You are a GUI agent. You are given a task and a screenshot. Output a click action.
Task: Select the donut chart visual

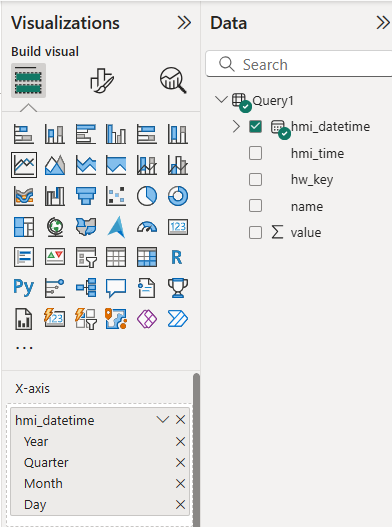point(178,196)
